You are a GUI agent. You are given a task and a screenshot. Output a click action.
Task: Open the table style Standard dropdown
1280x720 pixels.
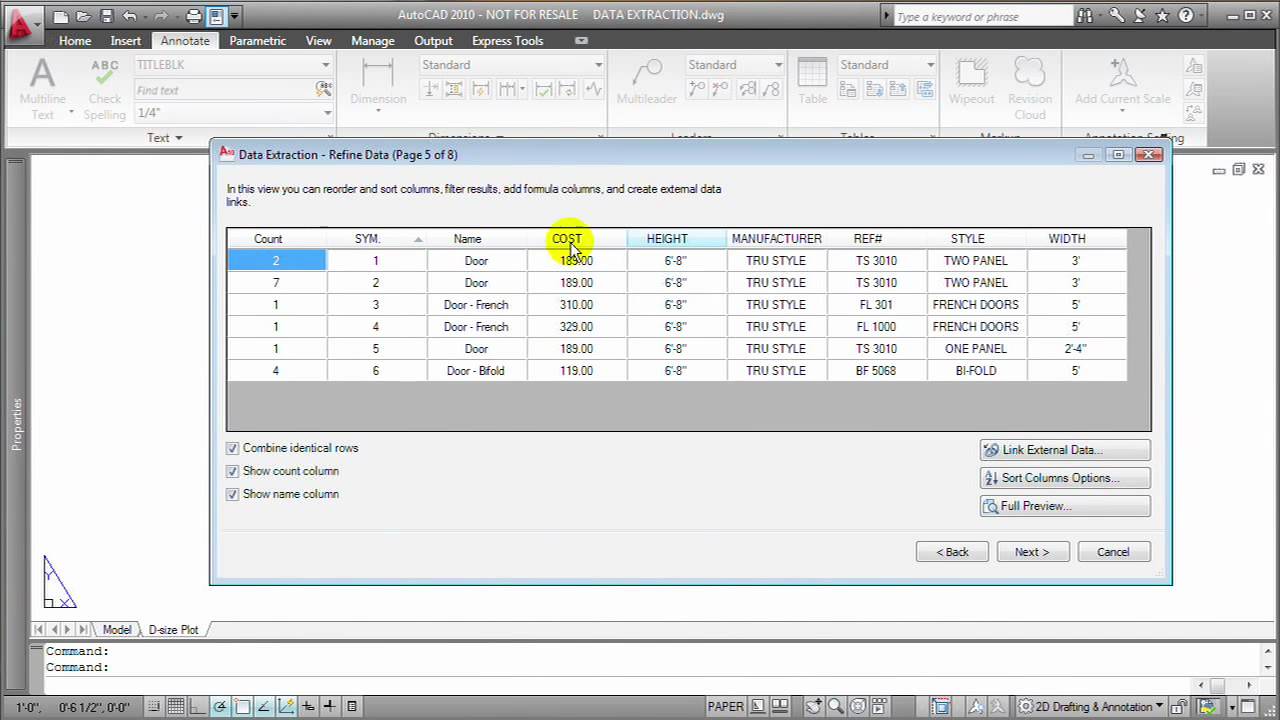pyautogui.click(x=930, y=65)
